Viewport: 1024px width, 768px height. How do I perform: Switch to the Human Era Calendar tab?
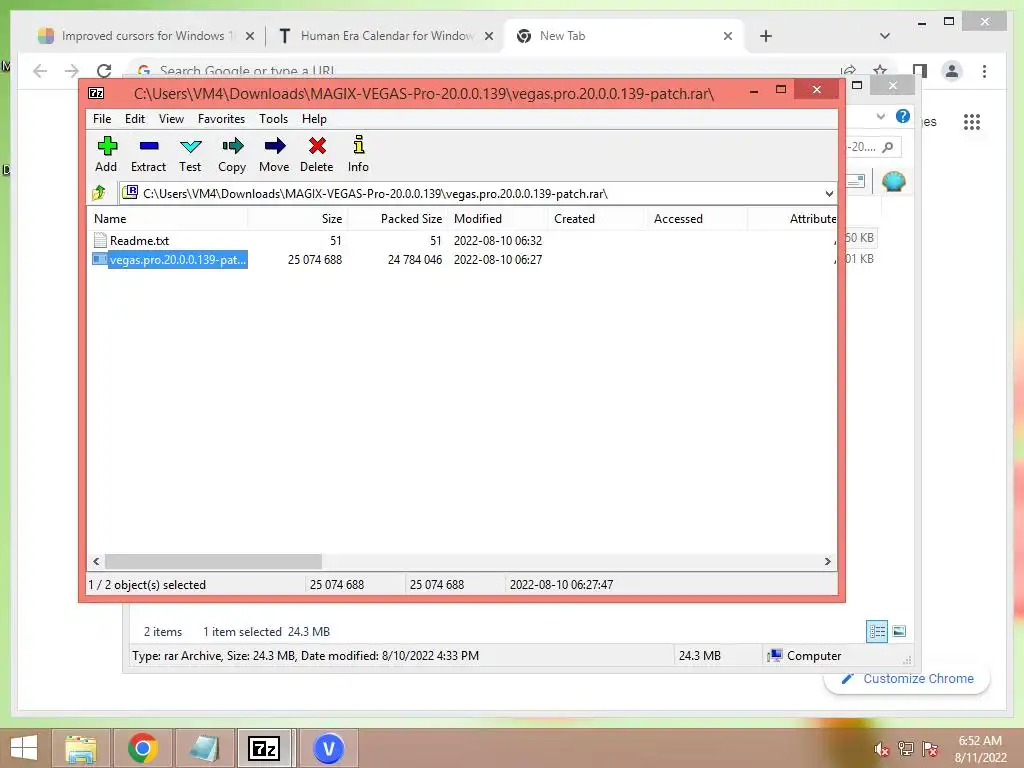(x=385, y=36)
